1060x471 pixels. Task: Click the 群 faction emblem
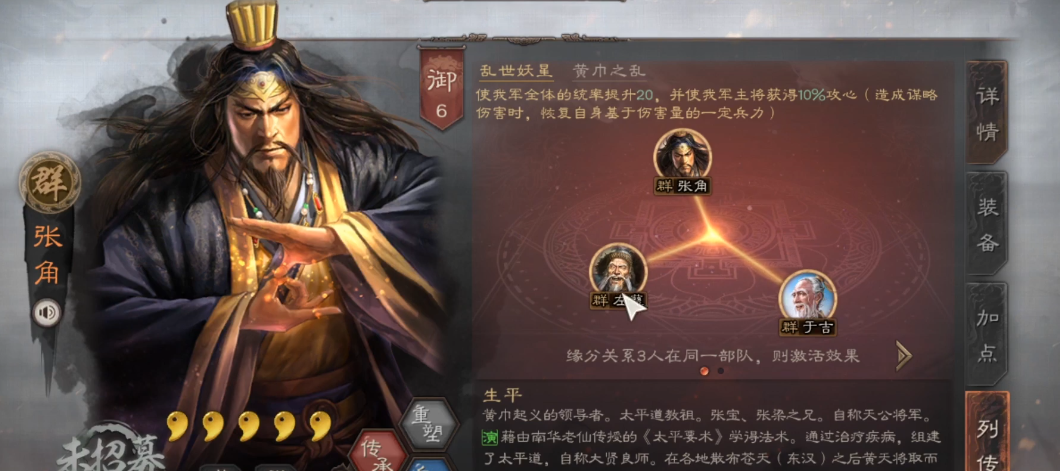click(x=49, y=182)
